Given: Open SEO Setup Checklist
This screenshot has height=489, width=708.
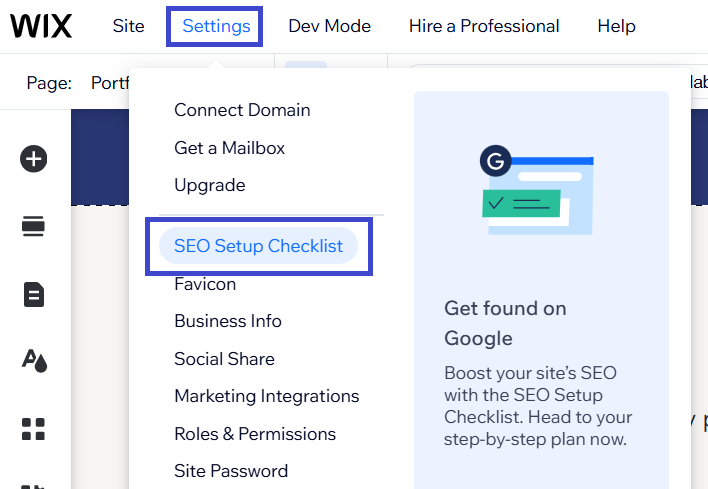Looking at the screenshot, I should coord(258,246).
